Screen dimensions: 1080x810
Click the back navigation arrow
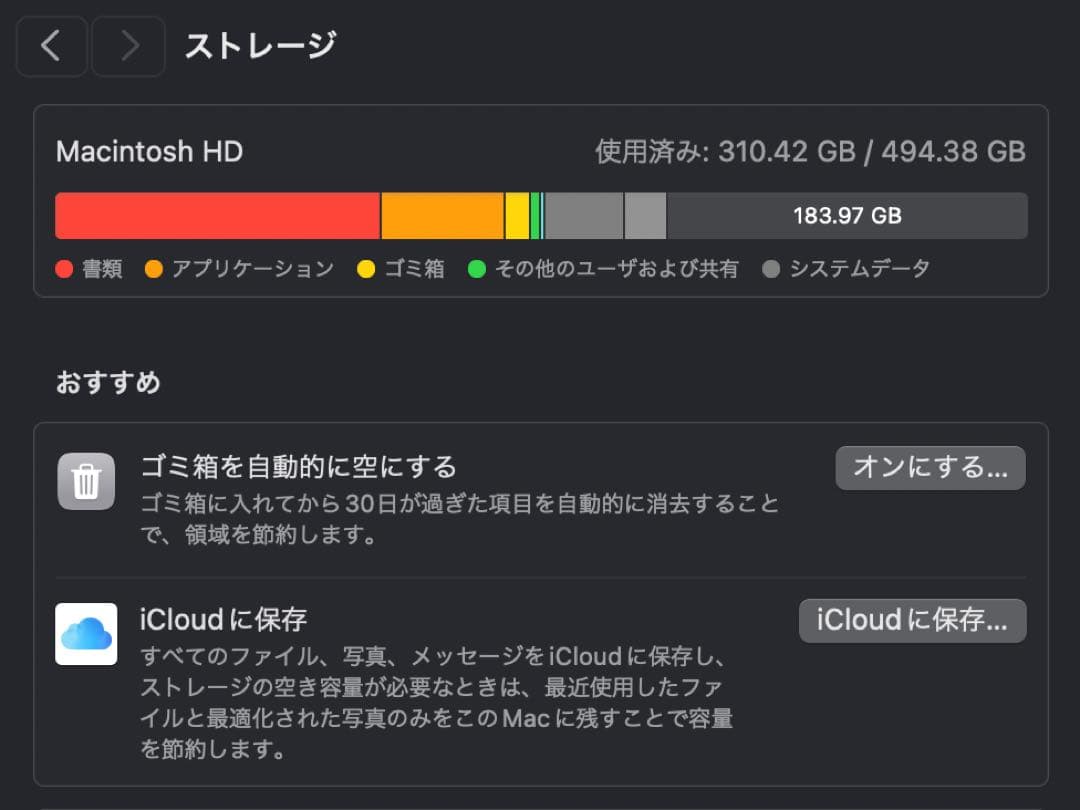(51, 46)
